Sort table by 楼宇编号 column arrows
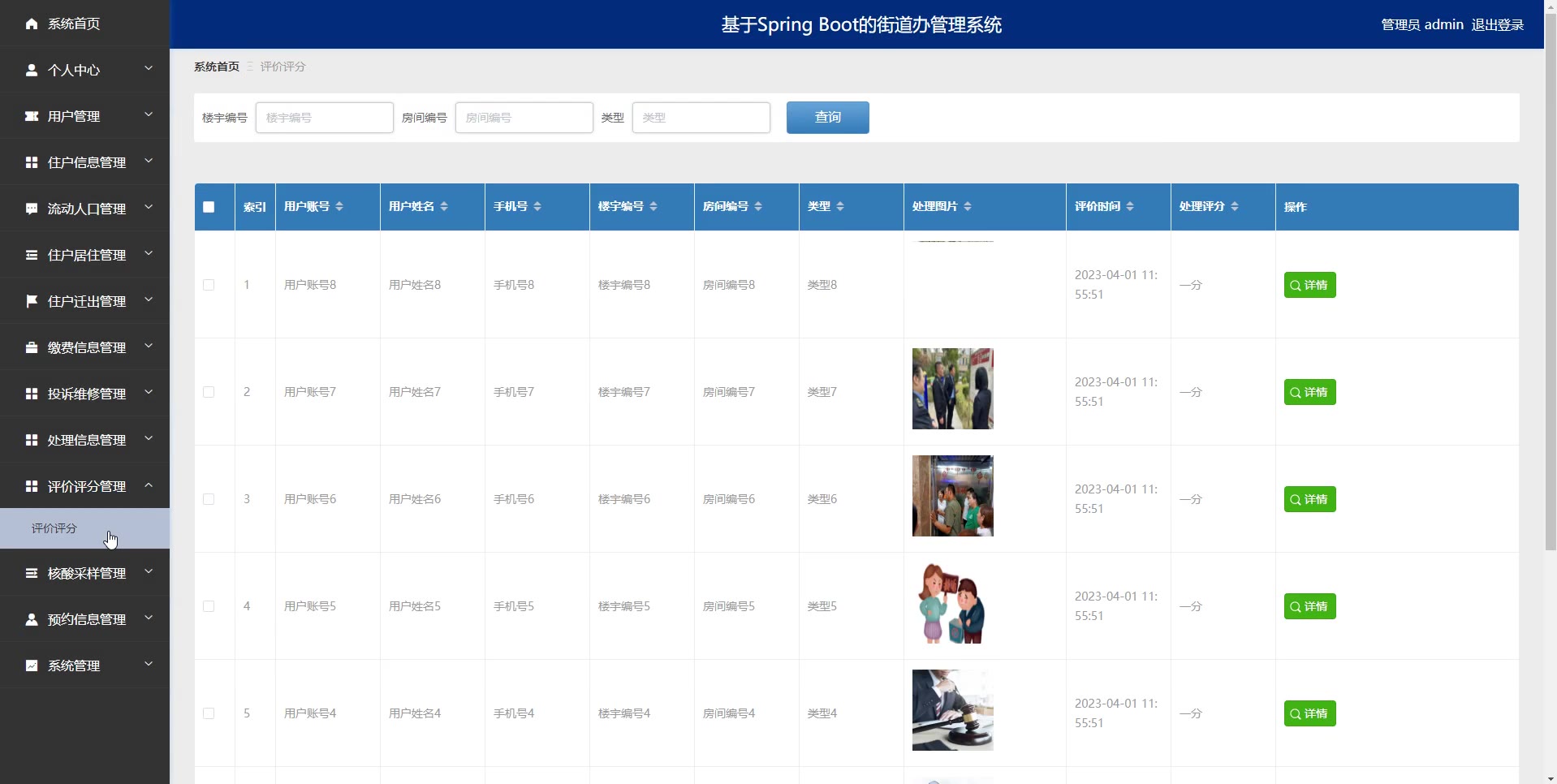Viewport: 1557px width, 784px height. 653,207
